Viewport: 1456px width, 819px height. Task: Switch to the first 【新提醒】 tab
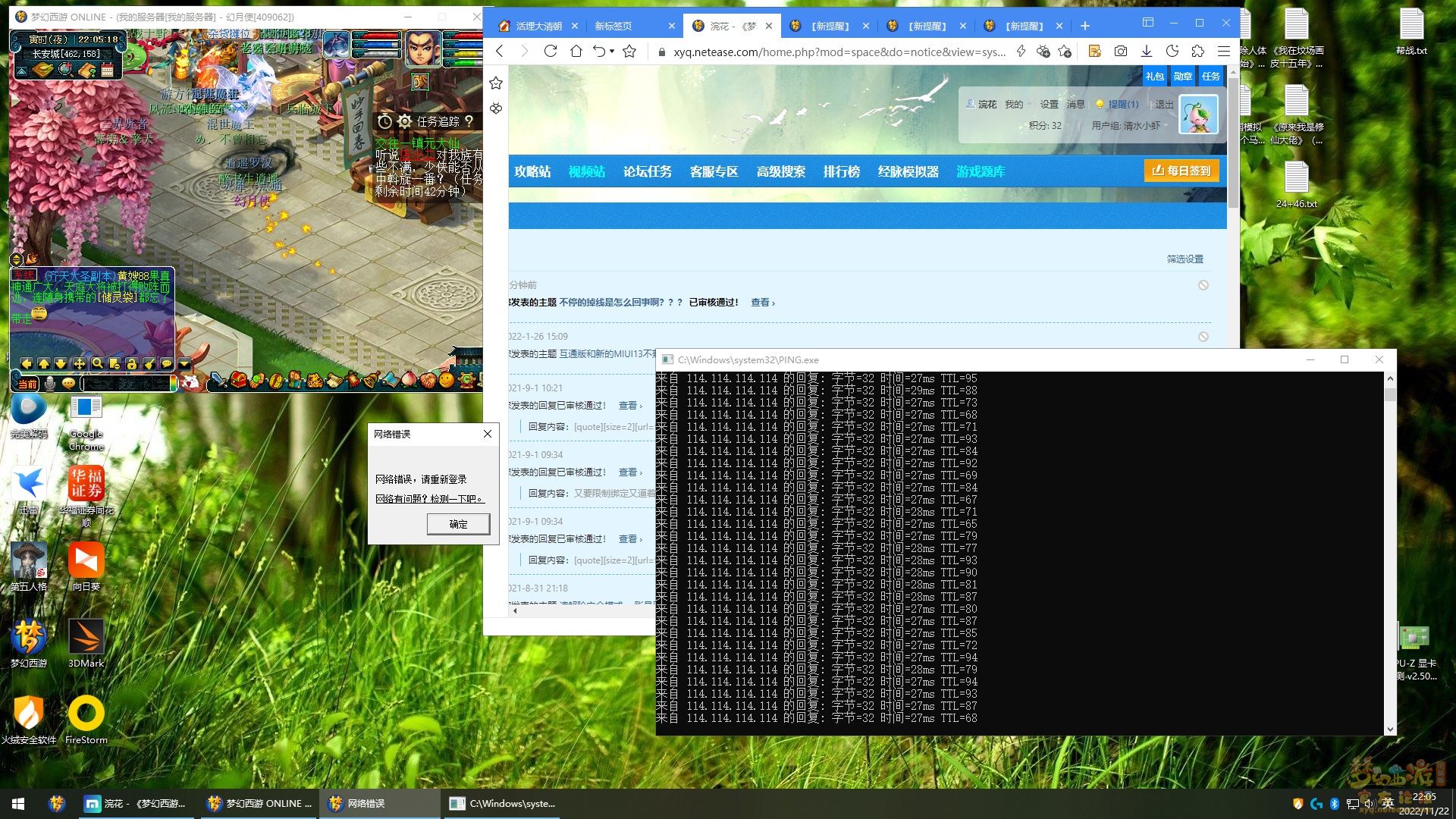click(x=830, y=26)
